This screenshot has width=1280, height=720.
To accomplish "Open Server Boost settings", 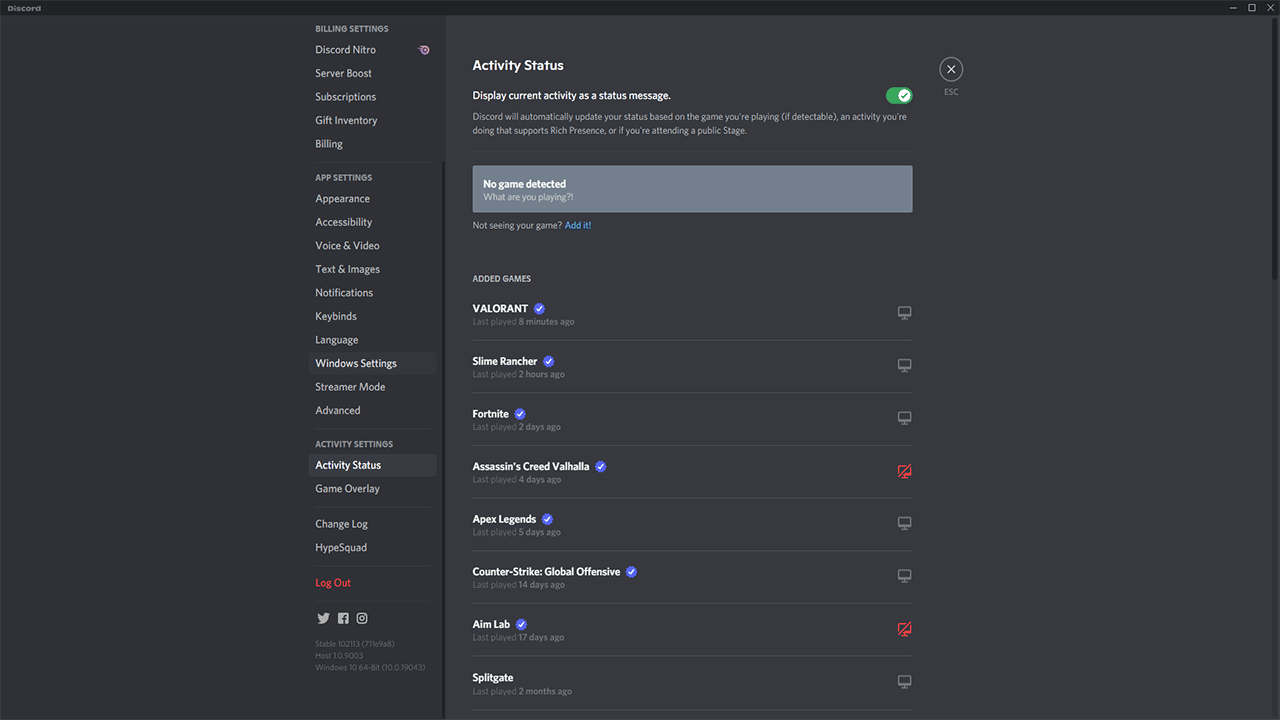I will pyautogui.click(x=372, y=73).
